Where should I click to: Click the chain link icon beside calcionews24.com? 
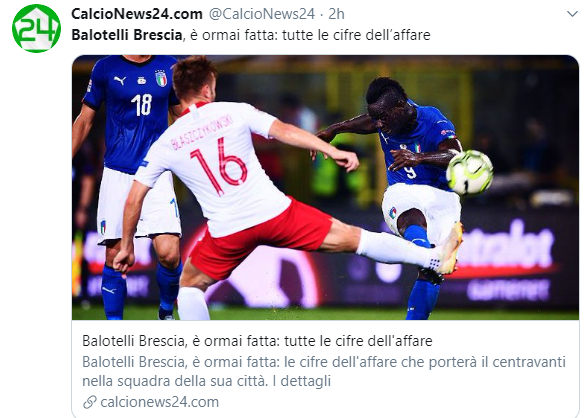(x=89, y=402)
